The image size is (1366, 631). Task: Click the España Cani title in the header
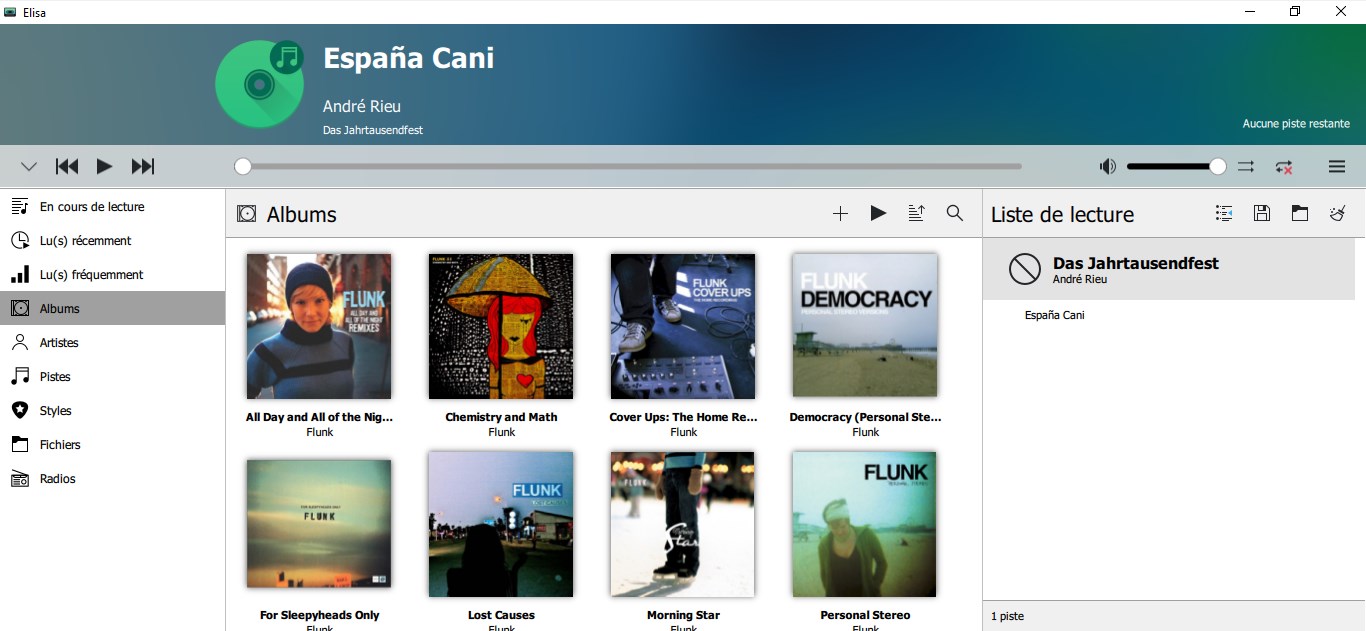click(x=408, y=58)
